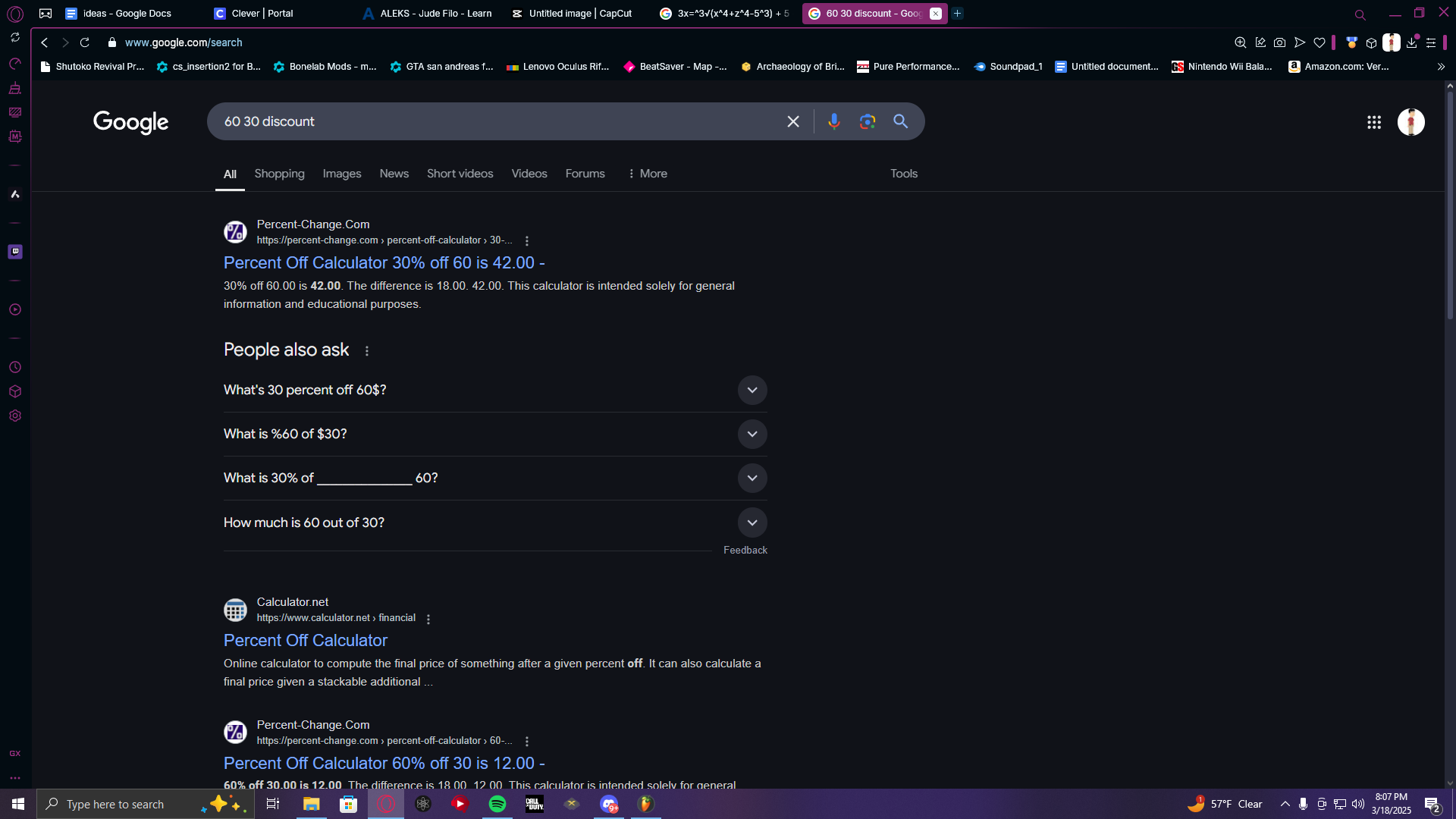Open Task View on the taskbar
Screen dimensions: 1456x819
coord(273,804)
